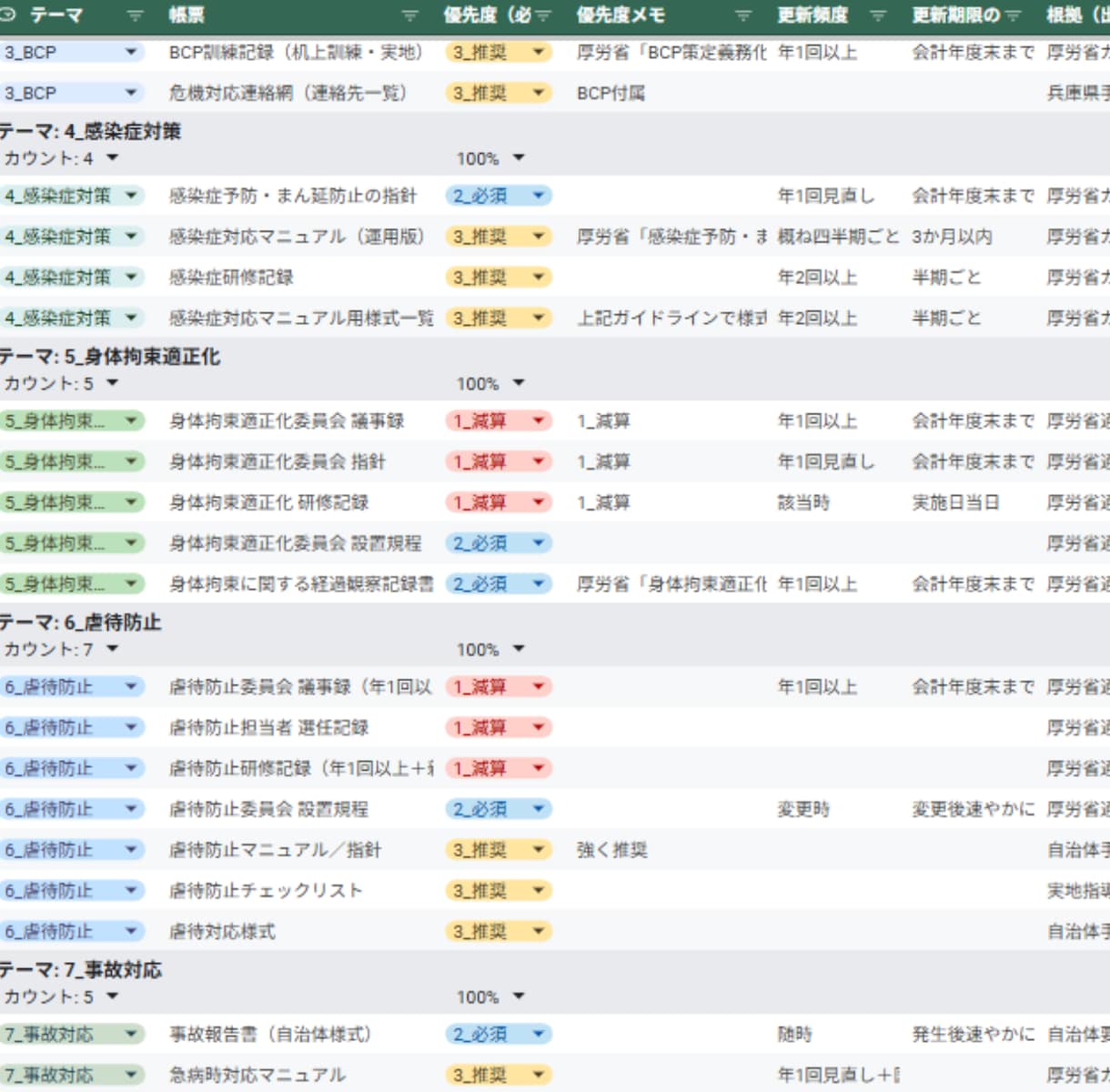Open 3_推奨 chip for 感染症研修記録 row
1110x1092 pixels.
[x=499, y=278]
